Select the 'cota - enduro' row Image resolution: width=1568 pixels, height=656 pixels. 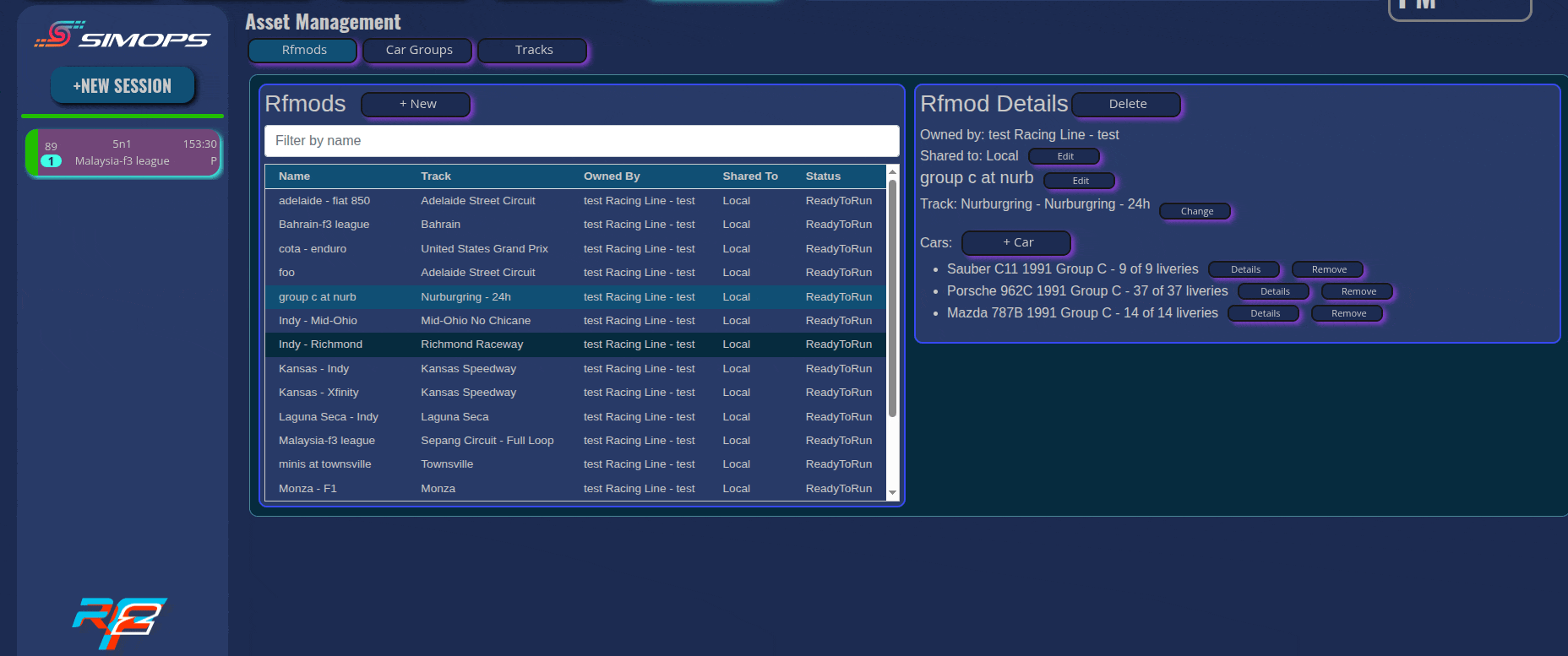coord(575,249)
